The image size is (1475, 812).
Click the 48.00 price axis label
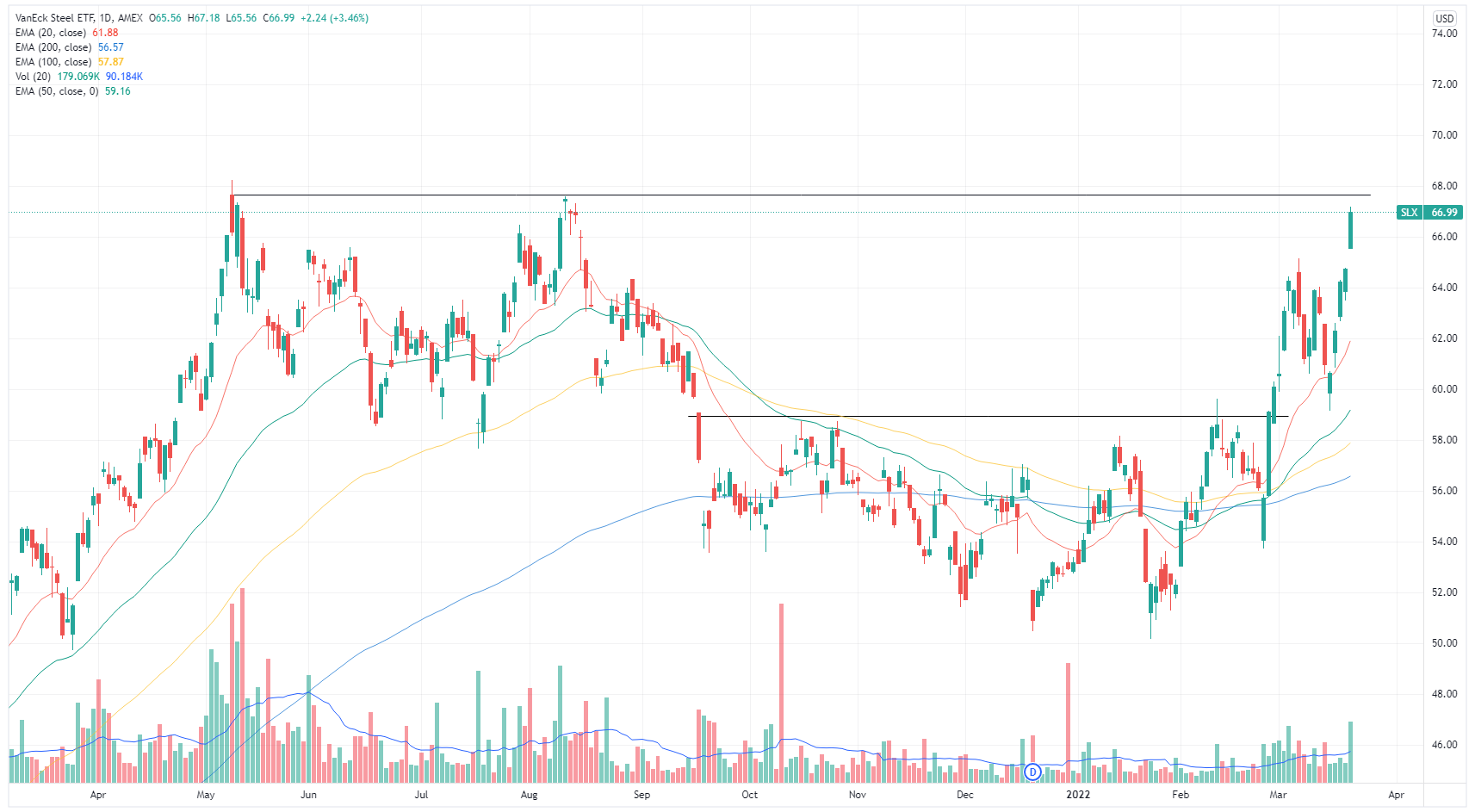click(x=1444, y=694)
